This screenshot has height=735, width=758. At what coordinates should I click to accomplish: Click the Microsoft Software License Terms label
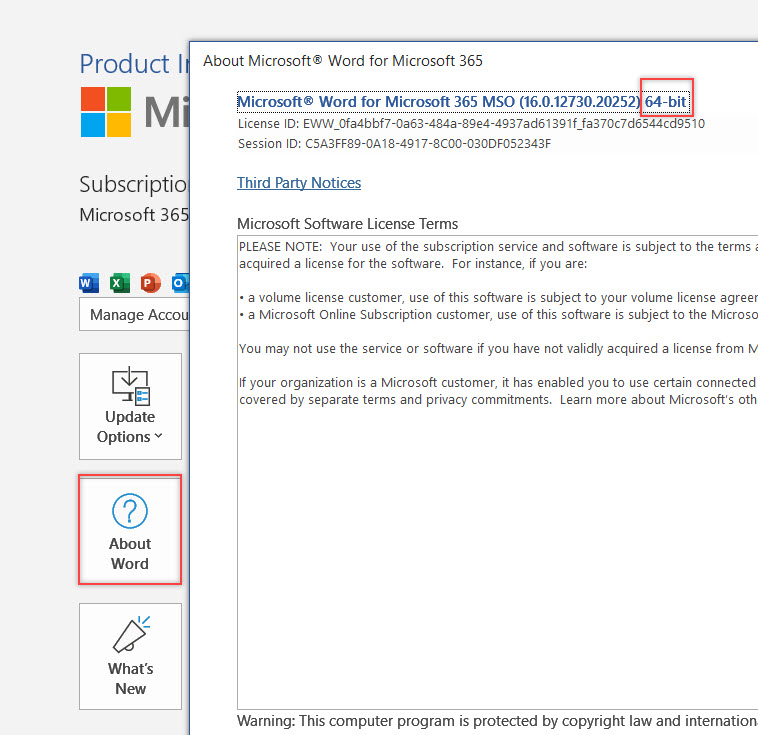(347, 224)
